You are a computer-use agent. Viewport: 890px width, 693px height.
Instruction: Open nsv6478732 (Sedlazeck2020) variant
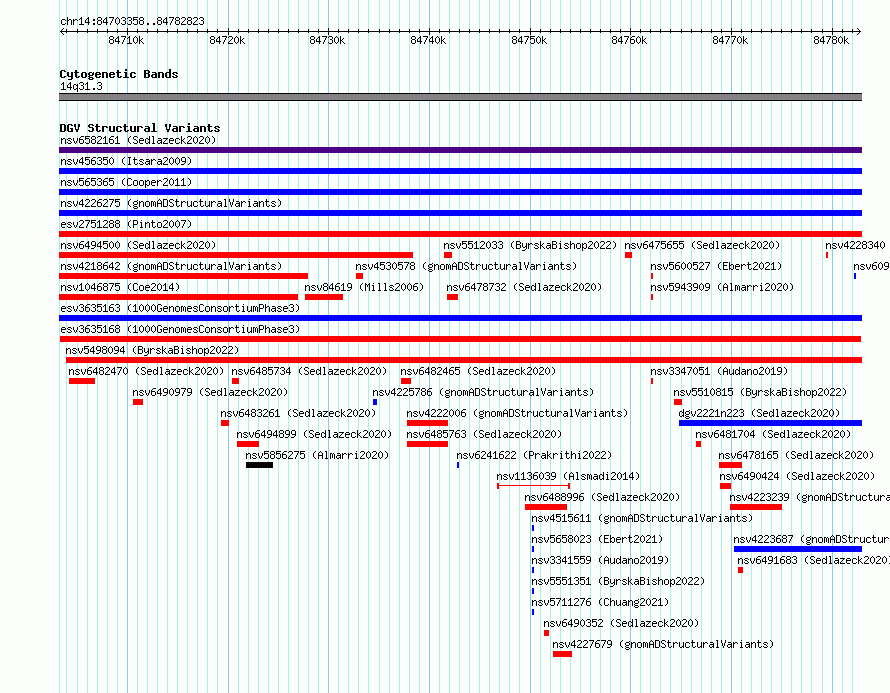524,287
